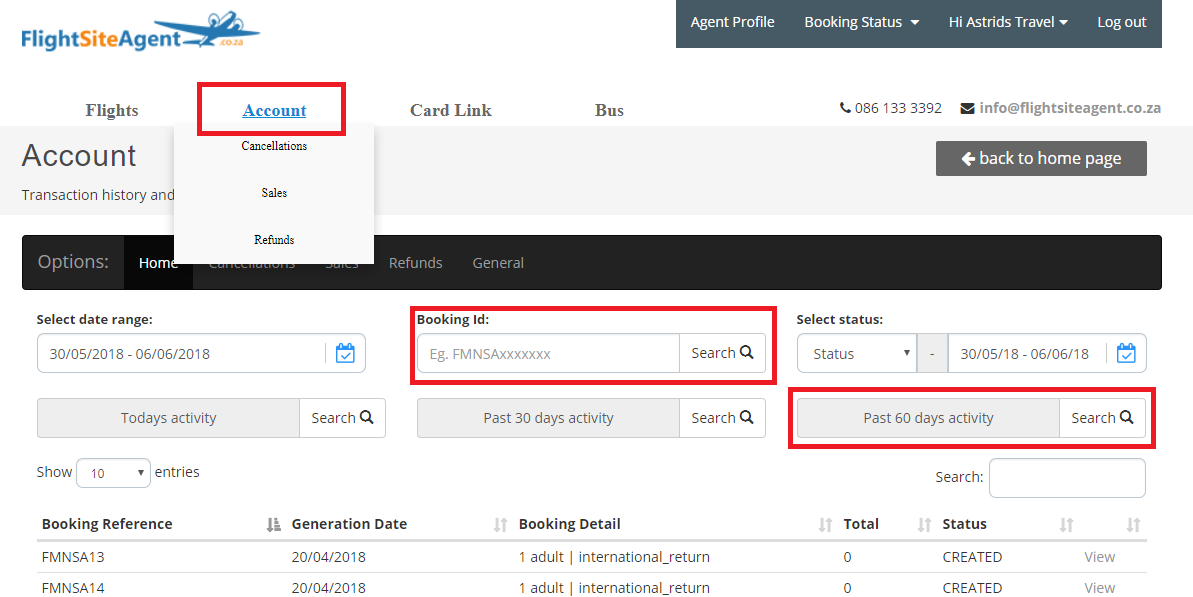
Task: Click the table Search filter box
Action: click(1067, 478)
